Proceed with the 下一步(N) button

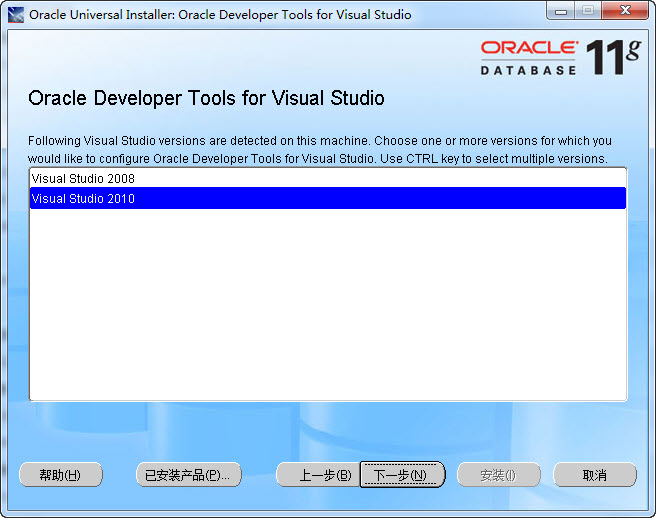tap(402, 475)
